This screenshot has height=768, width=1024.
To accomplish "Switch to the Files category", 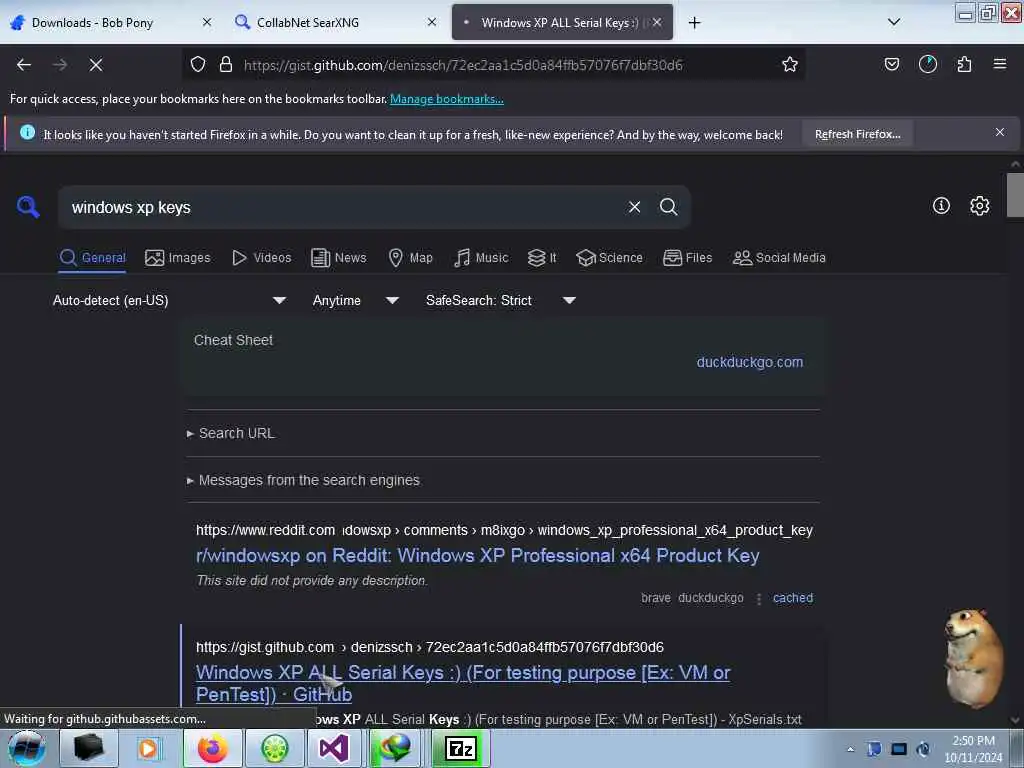I will coord(688,257).
